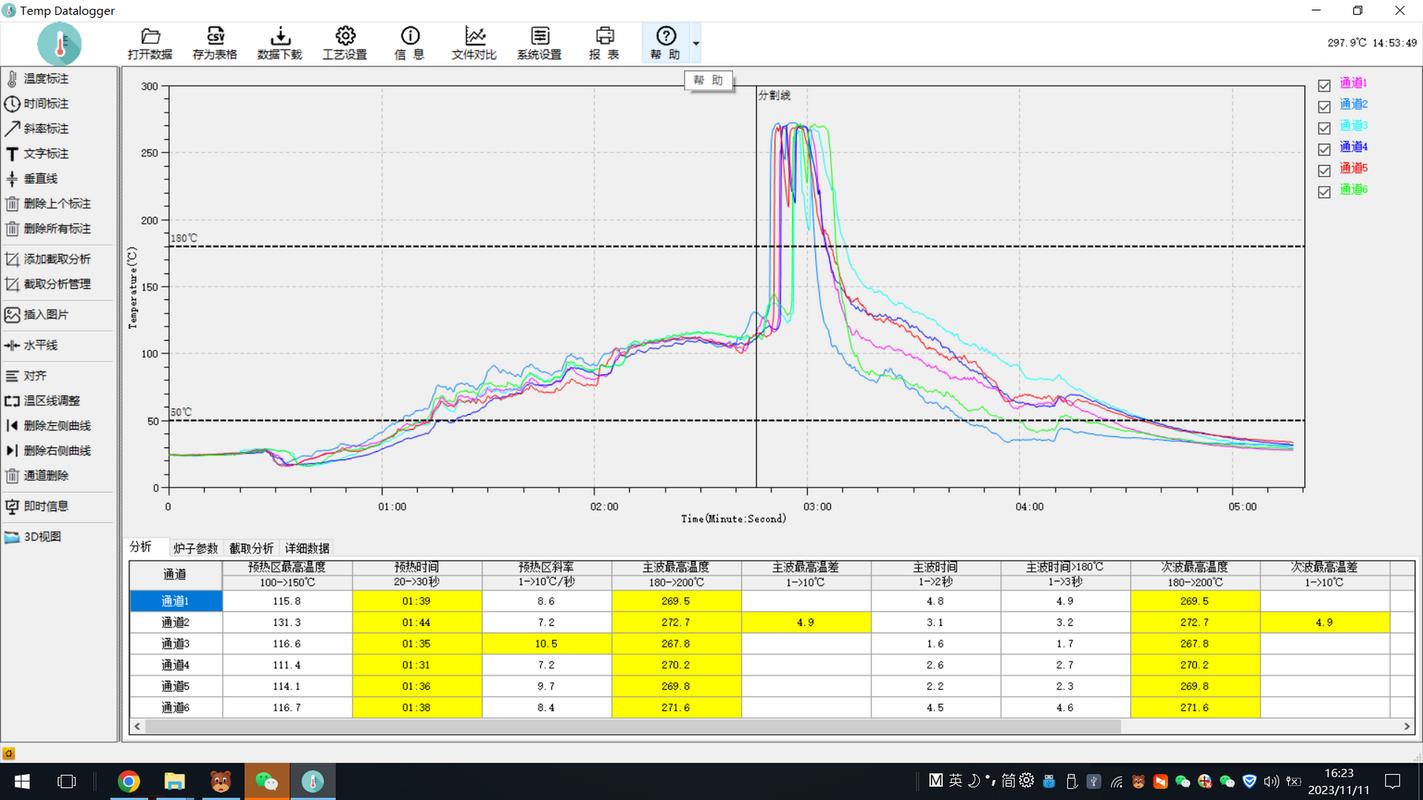
Task: Select the 文件对比 chart comparison icon
Action: coord(475,43)
